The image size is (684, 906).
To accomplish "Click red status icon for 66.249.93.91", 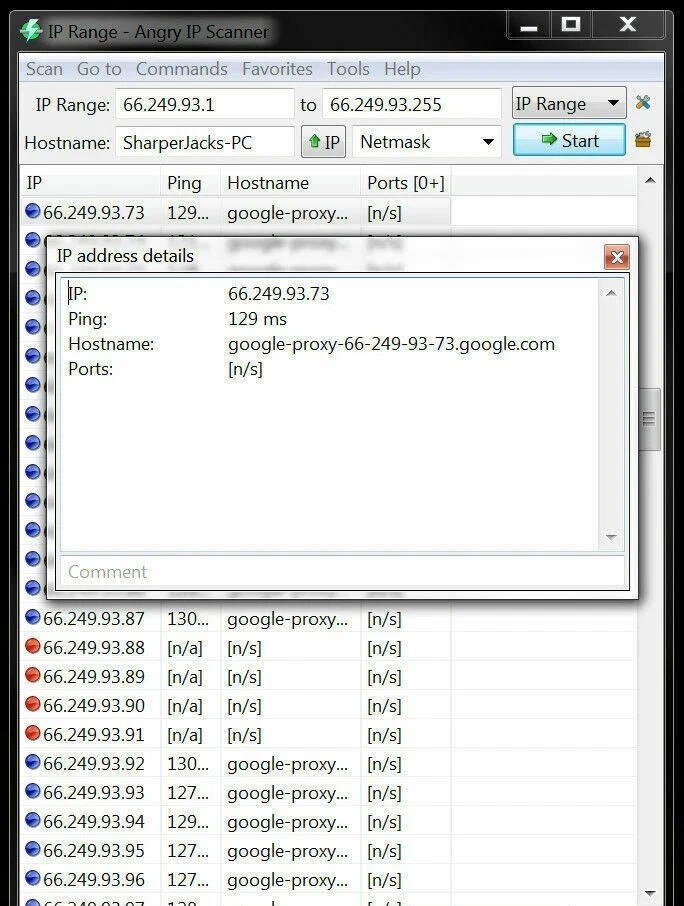I will tap(33, 733).
